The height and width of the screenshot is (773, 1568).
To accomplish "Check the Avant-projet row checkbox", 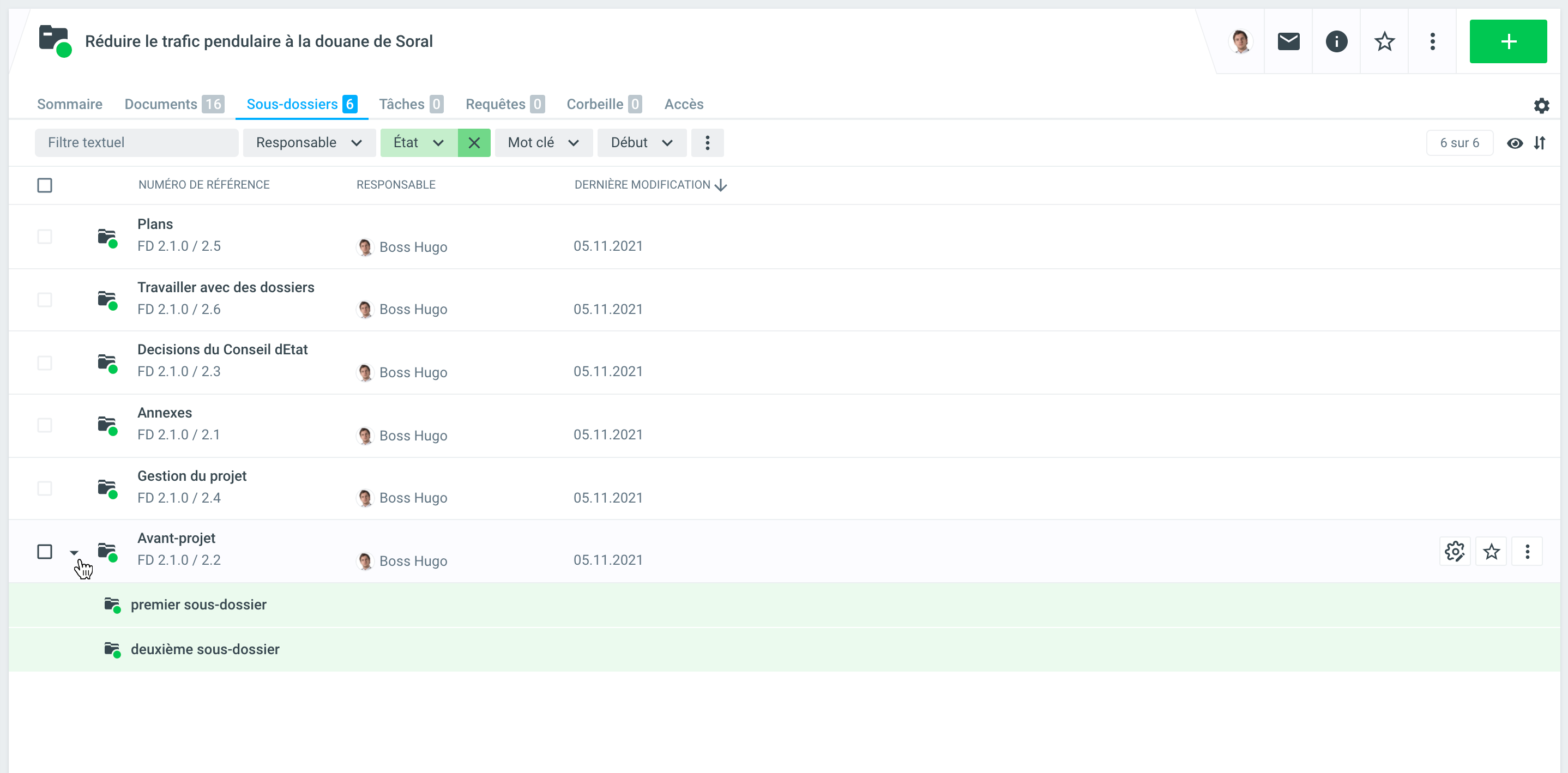I will coord(45,552).
